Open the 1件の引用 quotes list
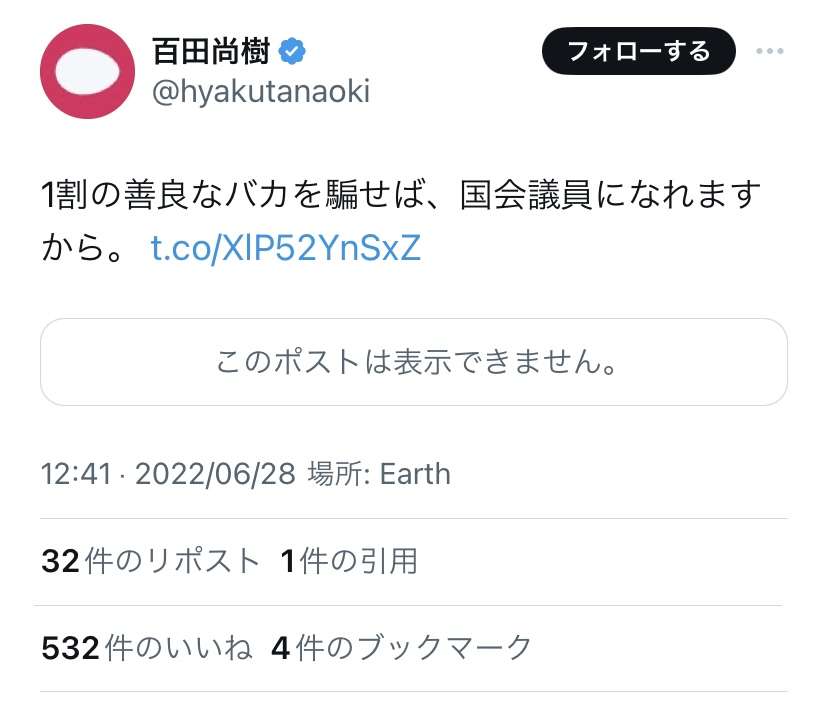 [x=349, y=562]
